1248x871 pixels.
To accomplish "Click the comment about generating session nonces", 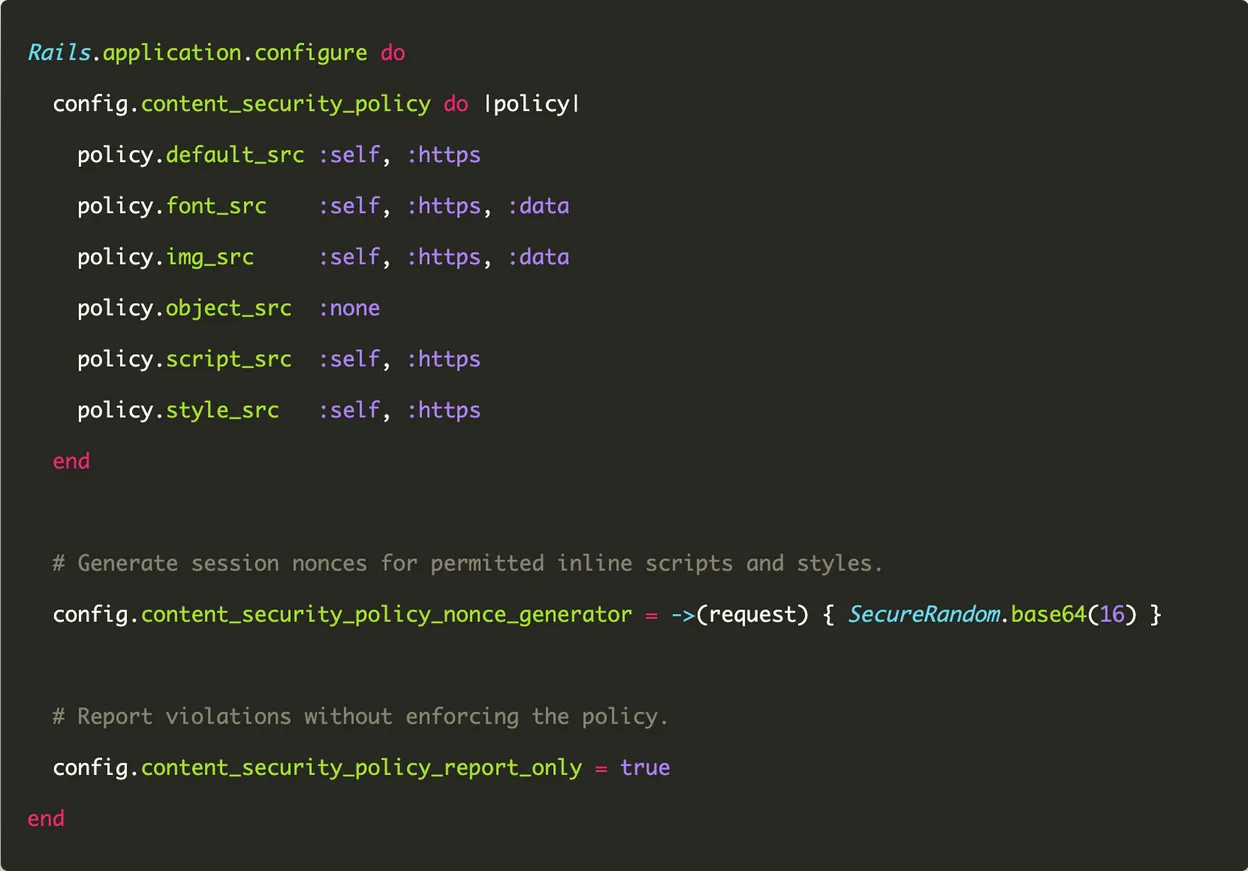I will click(467, 563).
